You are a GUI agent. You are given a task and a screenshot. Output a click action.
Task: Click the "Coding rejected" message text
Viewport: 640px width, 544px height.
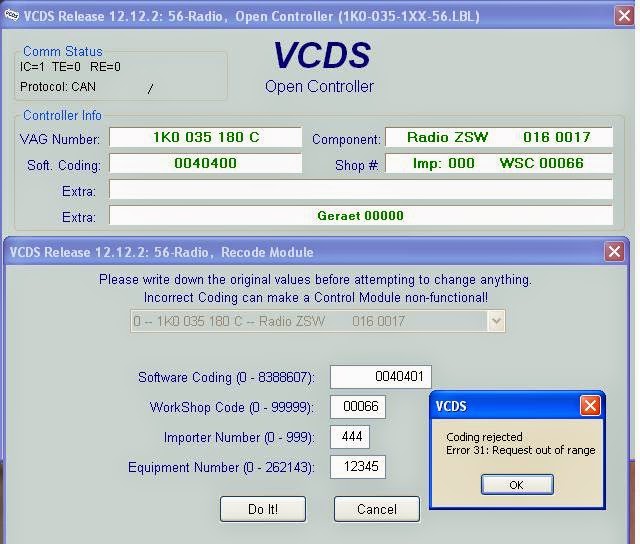point(484,437)
